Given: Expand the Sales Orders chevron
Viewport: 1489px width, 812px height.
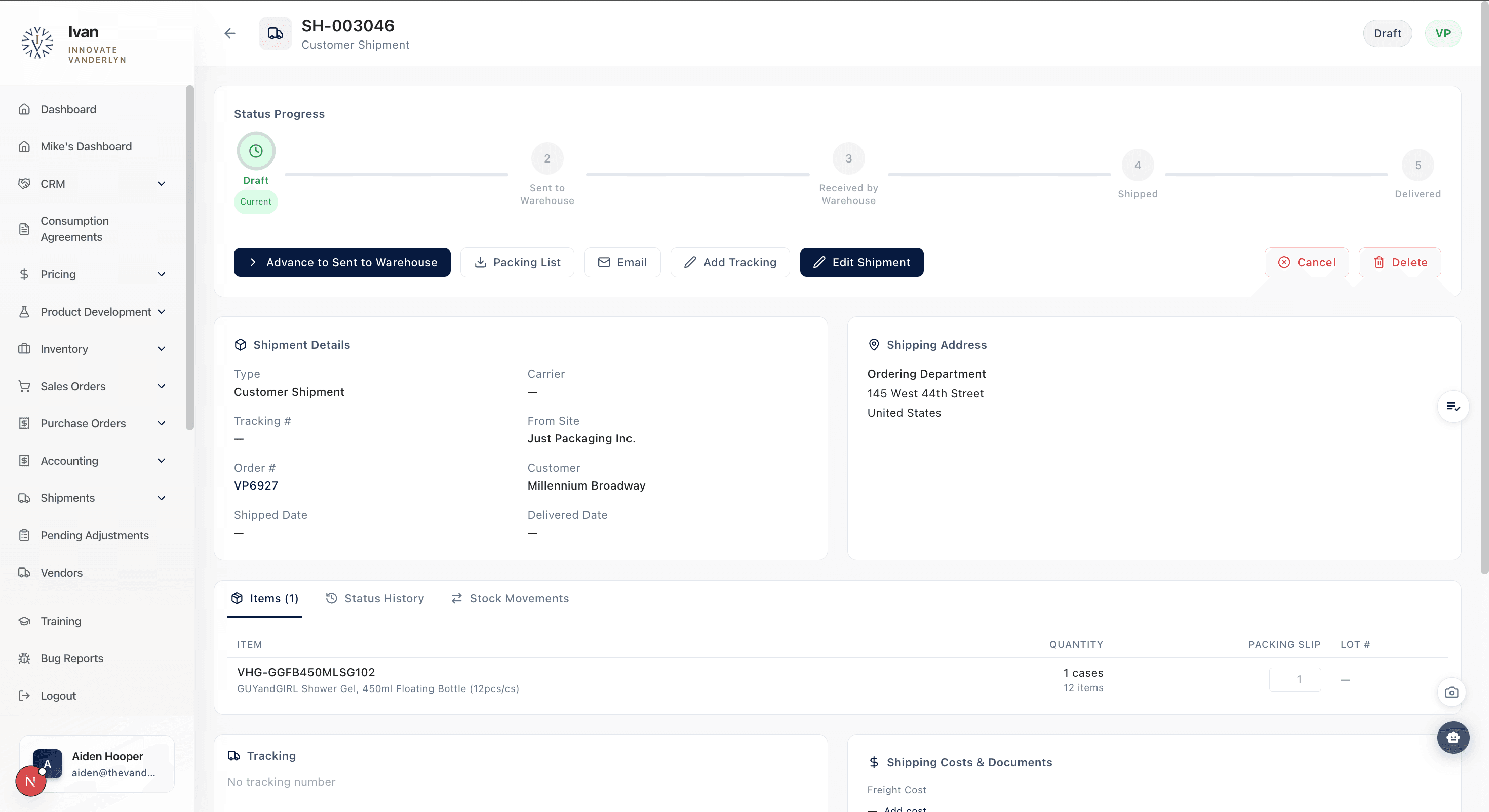Looking at the screenshot, I should [162, 386].
